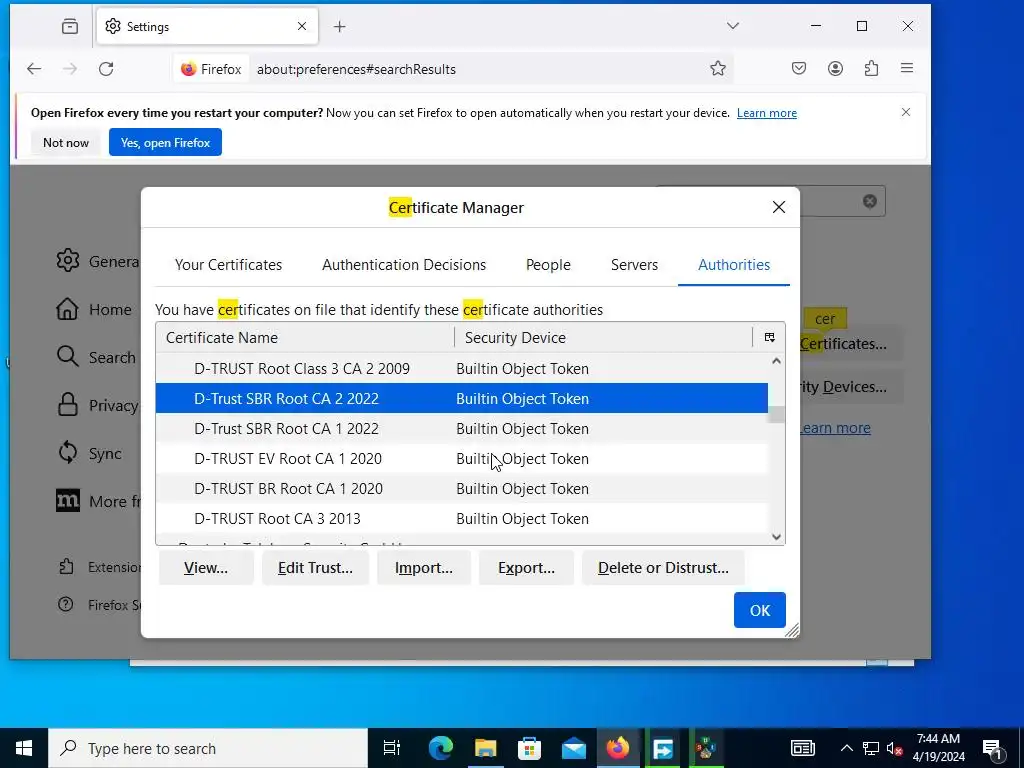Open the volume speaker tray icon

[x=895, y=748]
